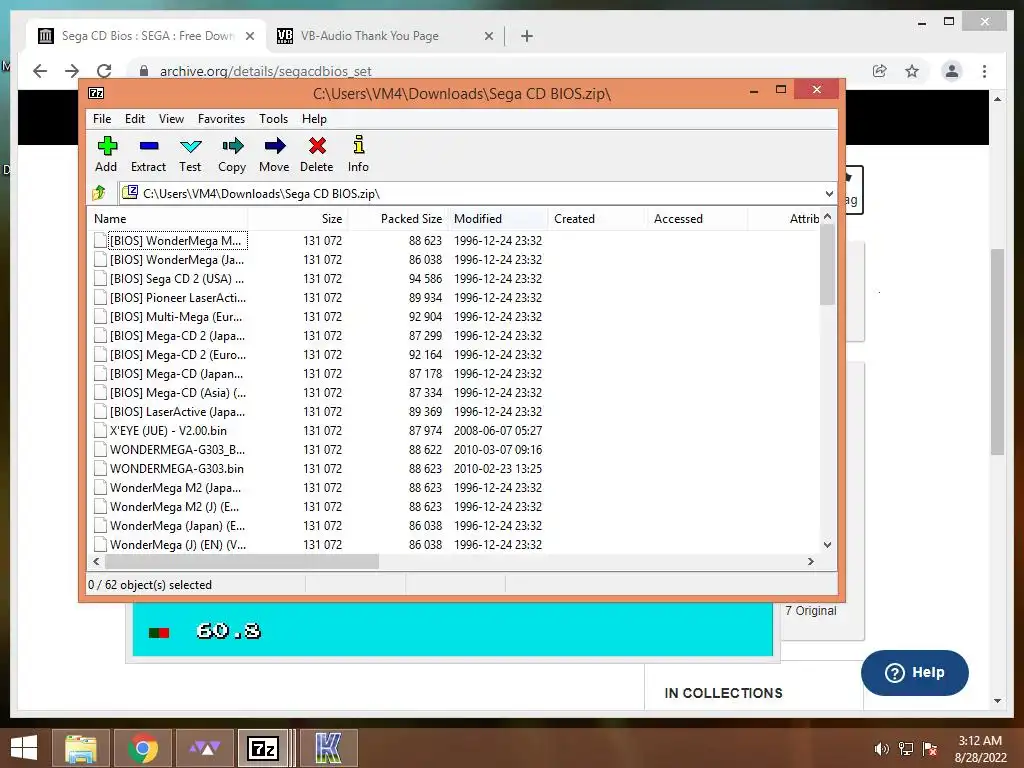The height and width of the screenshot is (768, 1024).
Task: Click the red Delete toolbar icon
Action: pos(317,154)
